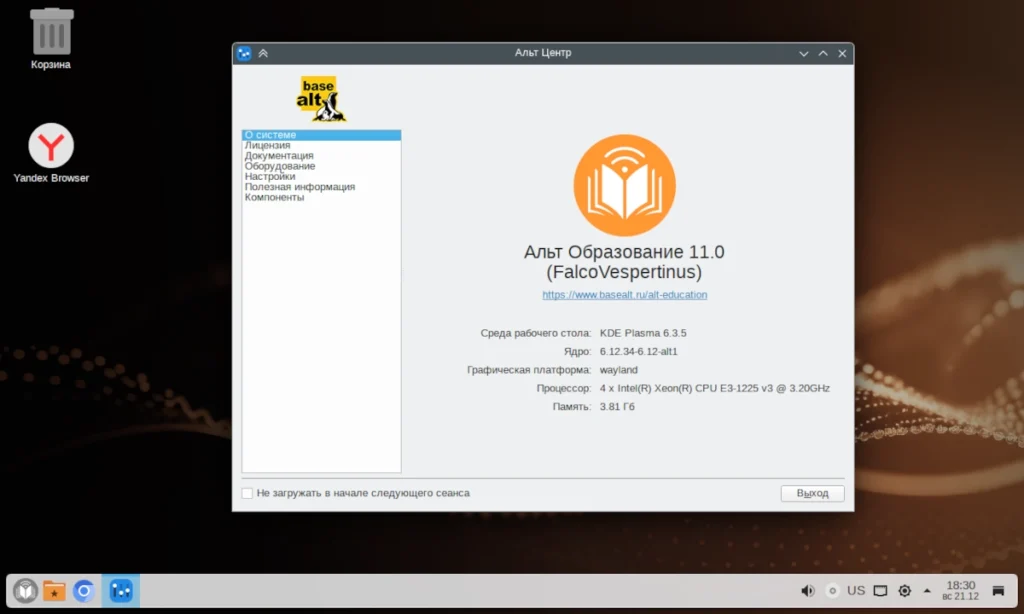The image size is (1024, 614).
Task: Click the BaseALT logo in sidebar
Action: pos(321,99)
